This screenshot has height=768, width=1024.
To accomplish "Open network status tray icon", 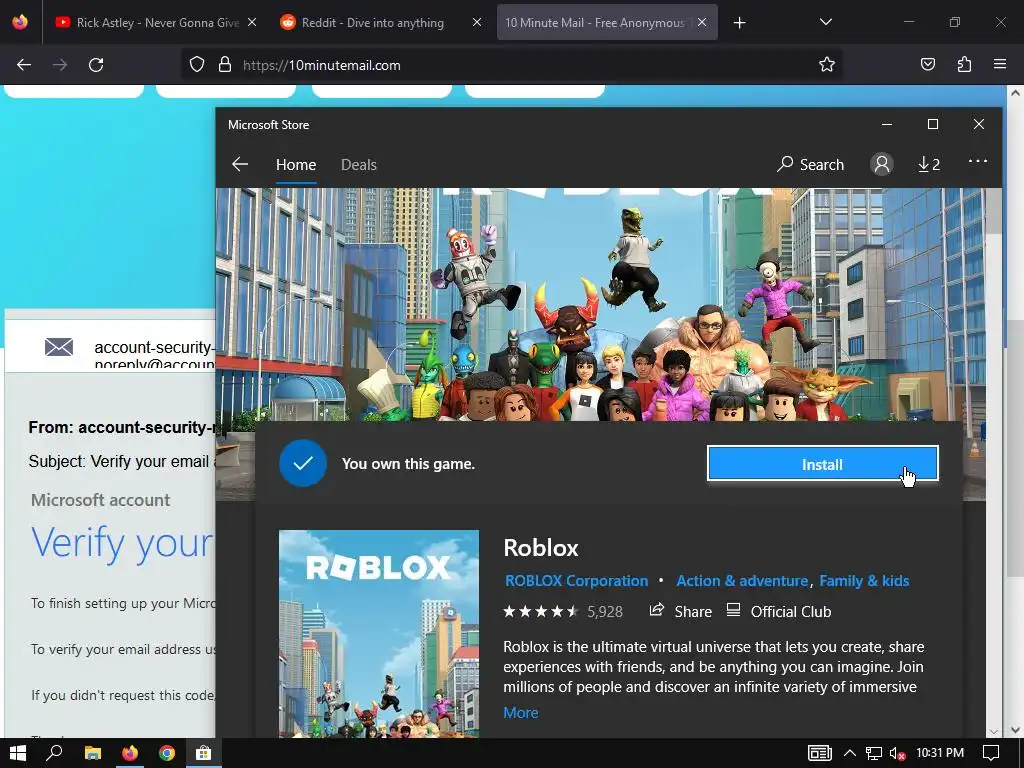I will 874,754.
